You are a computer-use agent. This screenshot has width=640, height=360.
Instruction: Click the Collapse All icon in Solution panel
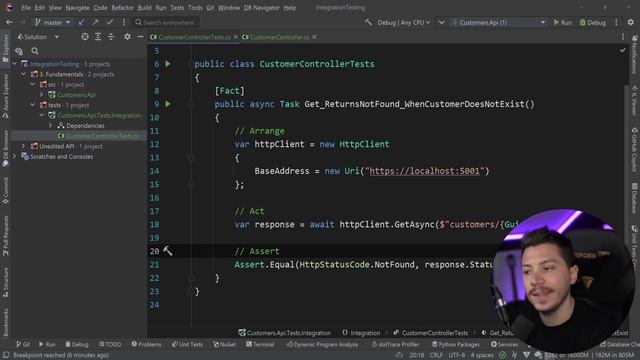(x=111, y=37)
